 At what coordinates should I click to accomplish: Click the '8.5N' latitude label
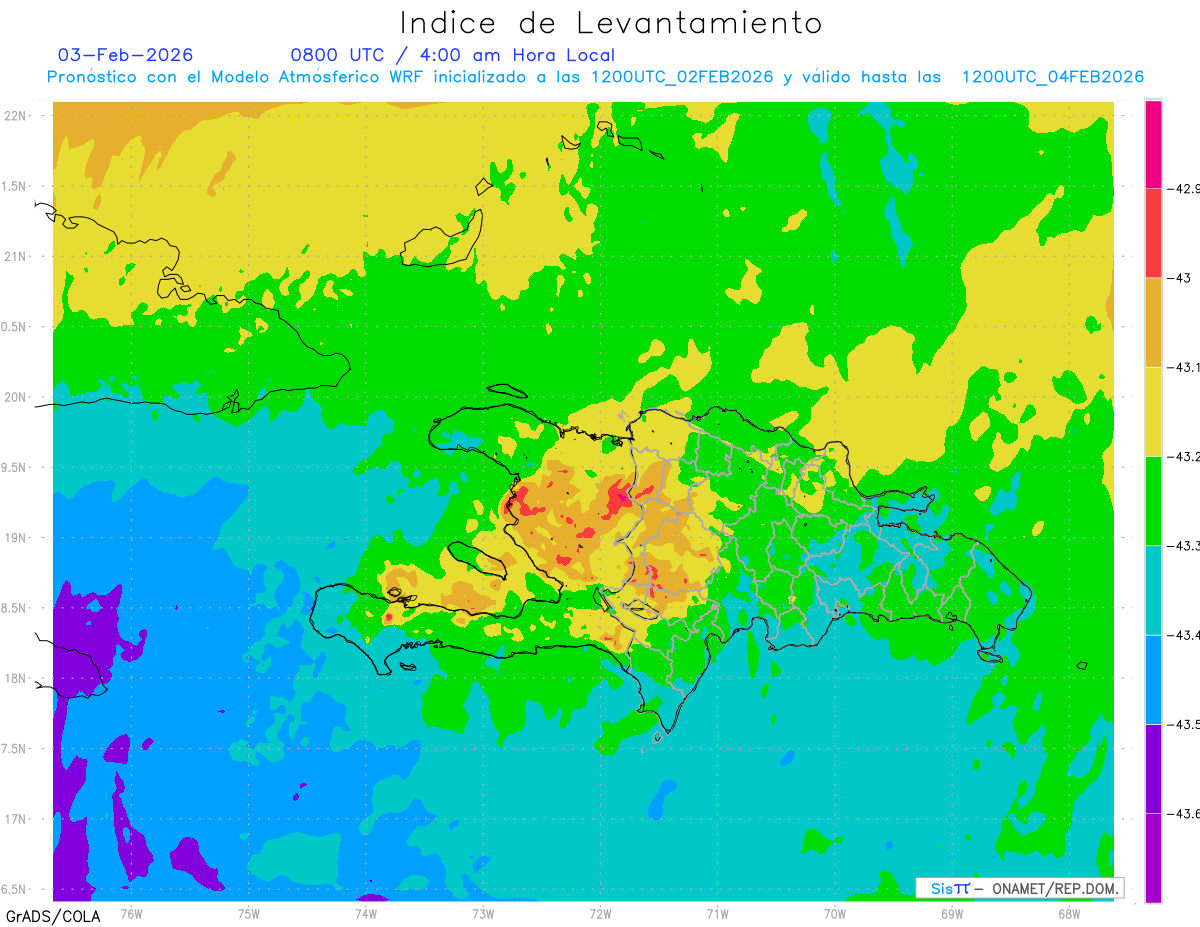(x=15, y=608)
